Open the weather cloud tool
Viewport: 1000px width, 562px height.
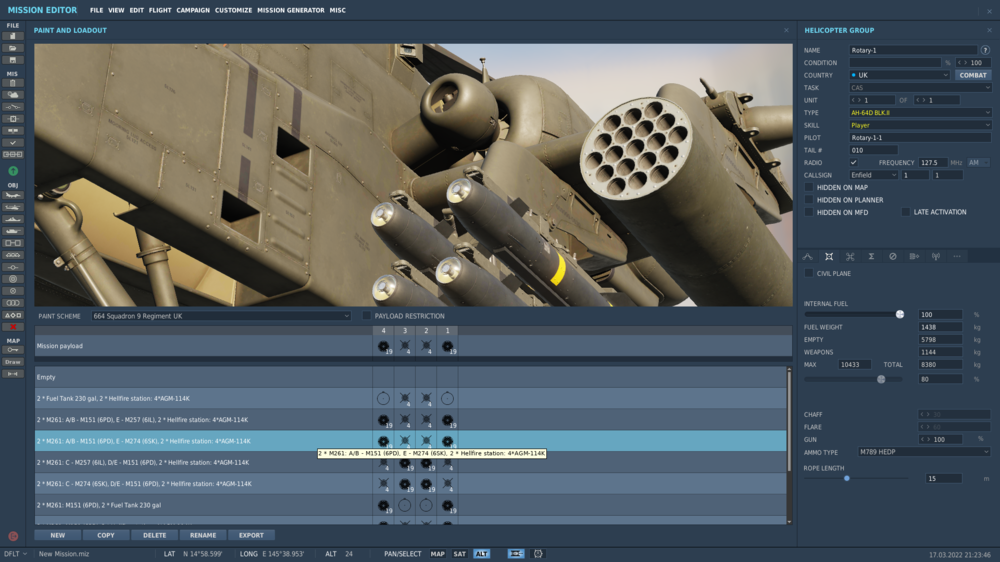pyautogui.click(x=12, y=94)
